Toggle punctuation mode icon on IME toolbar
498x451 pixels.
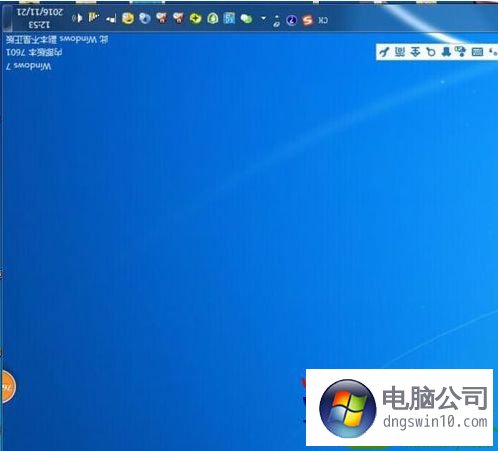(x=492, y=52)
